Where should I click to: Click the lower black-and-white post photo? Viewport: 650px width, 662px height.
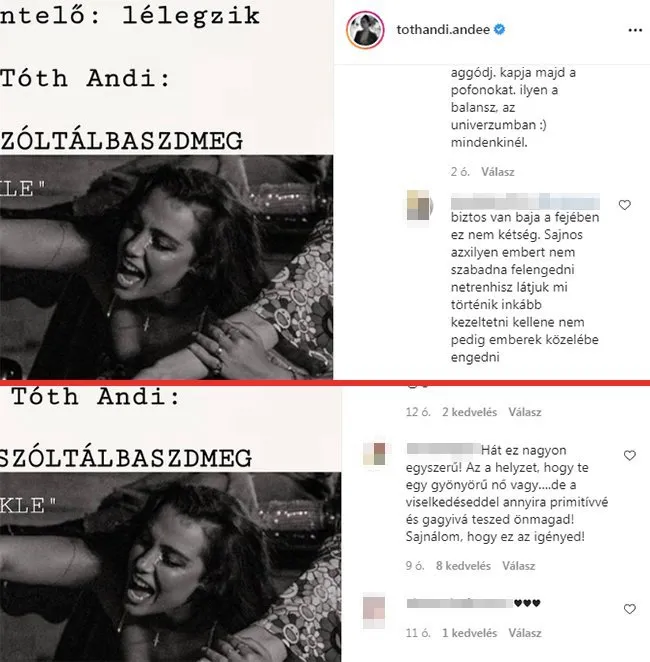[x=171, y=567]
